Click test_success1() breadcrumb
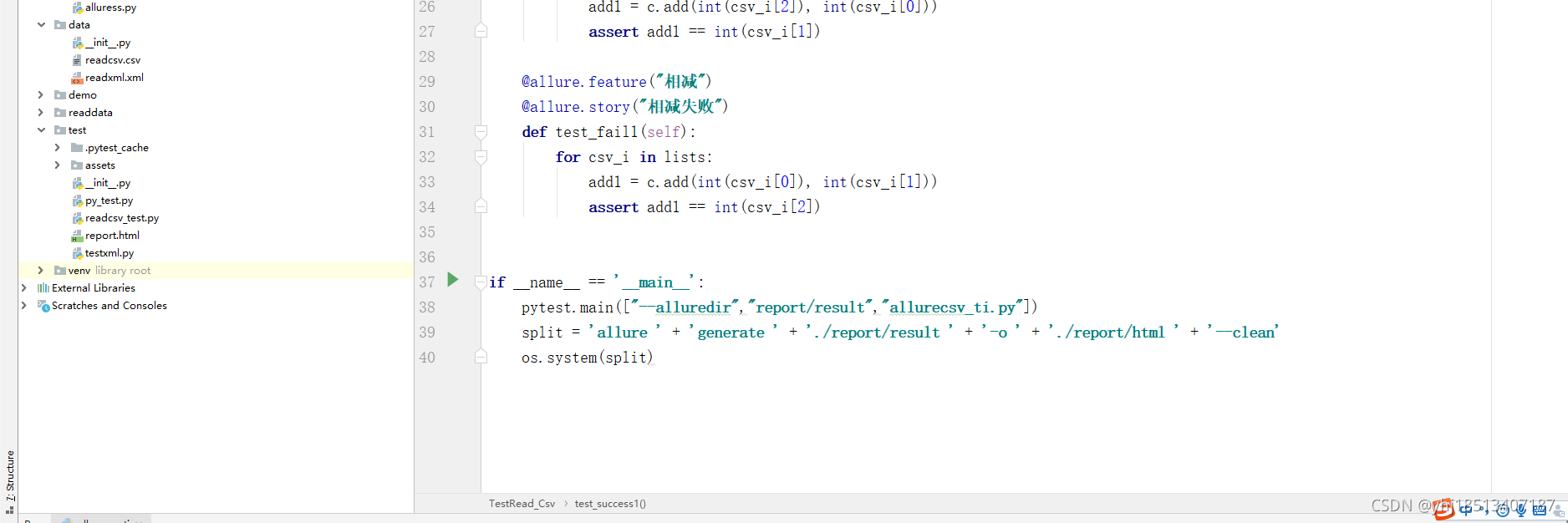1568x523 pixels. [610, 503]
